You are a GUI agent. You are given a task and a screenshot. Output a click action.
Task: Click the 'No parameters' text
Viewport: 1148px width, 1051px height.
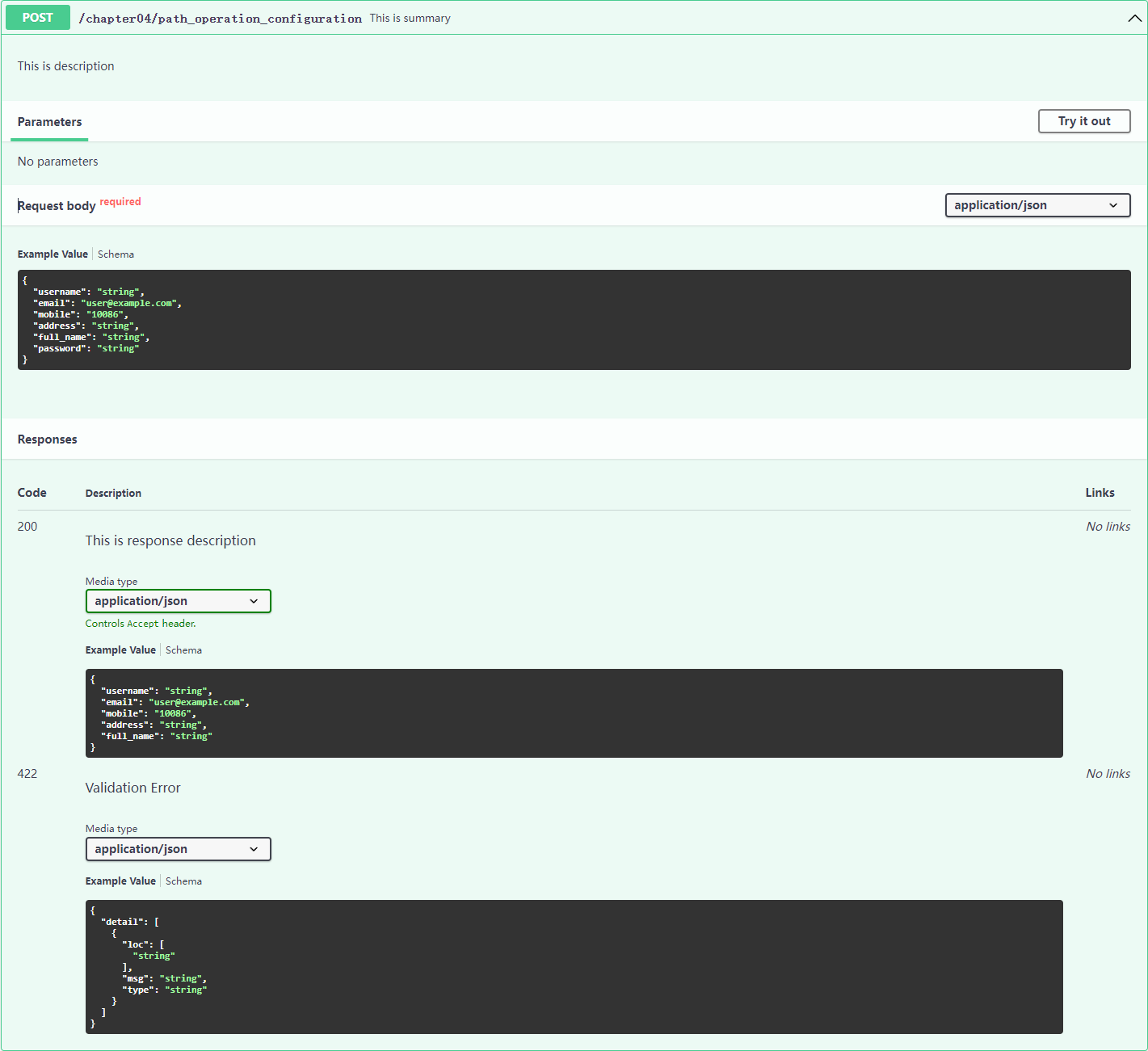click(x=57, y=162)
